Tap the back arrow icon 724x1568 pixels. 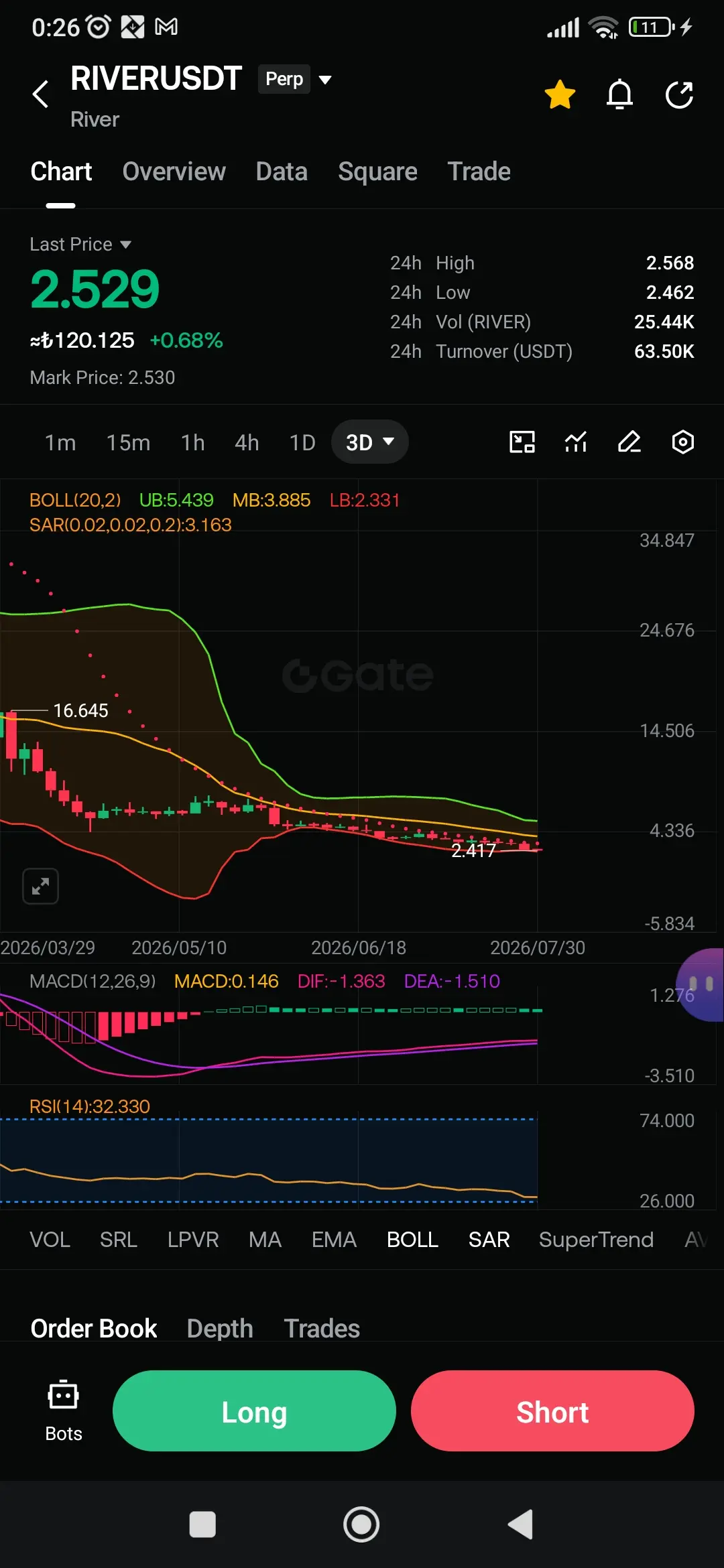(x=40, y=94)
